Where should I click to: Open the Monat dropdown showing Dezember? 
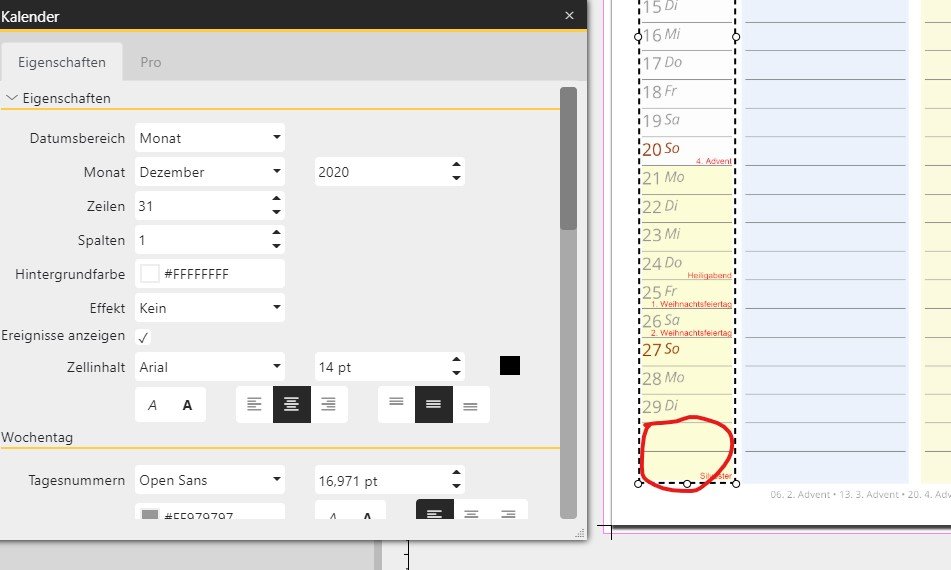coord(210,172)
